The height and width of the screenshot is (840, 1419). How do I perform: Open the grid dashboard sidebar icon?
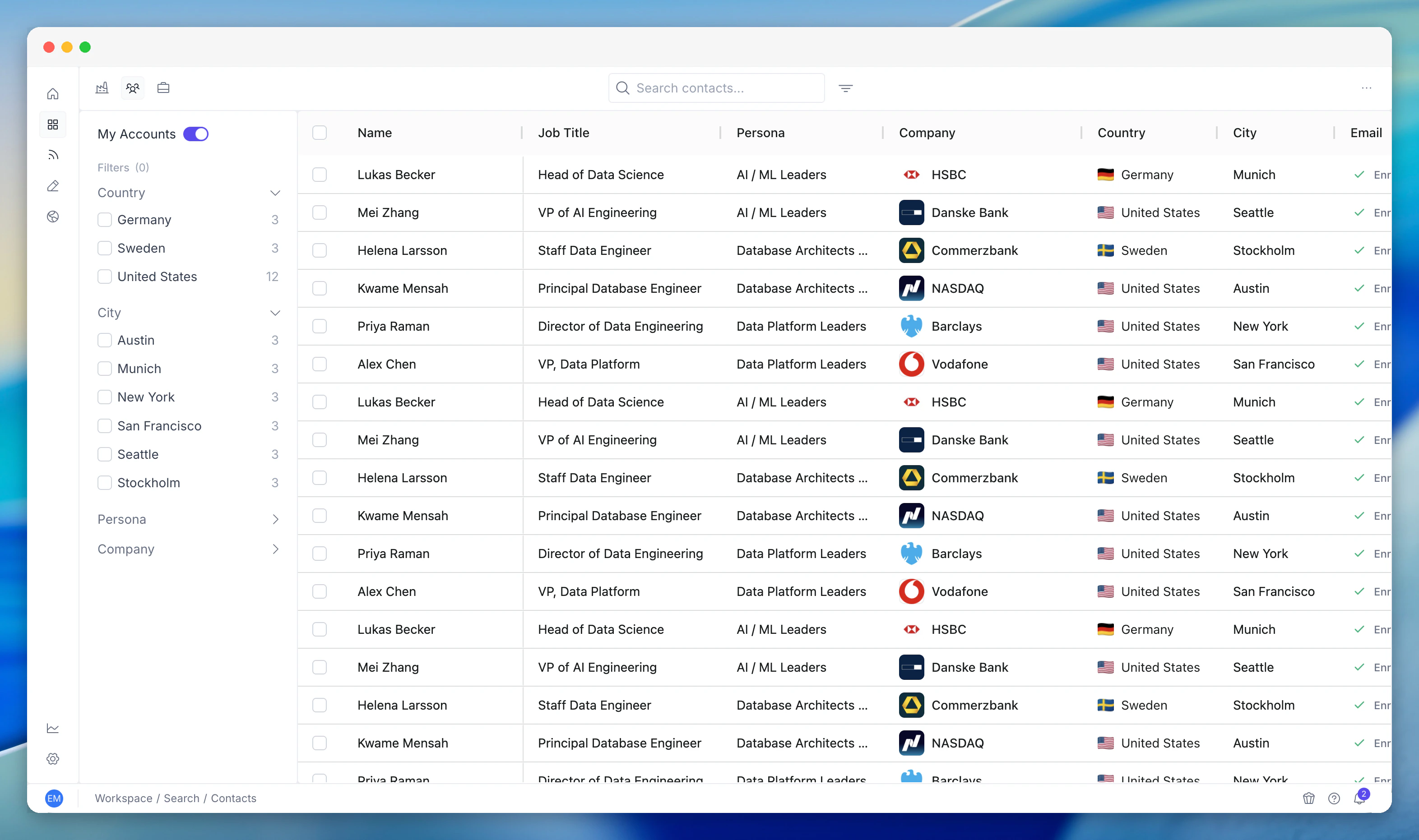[53, 124]
